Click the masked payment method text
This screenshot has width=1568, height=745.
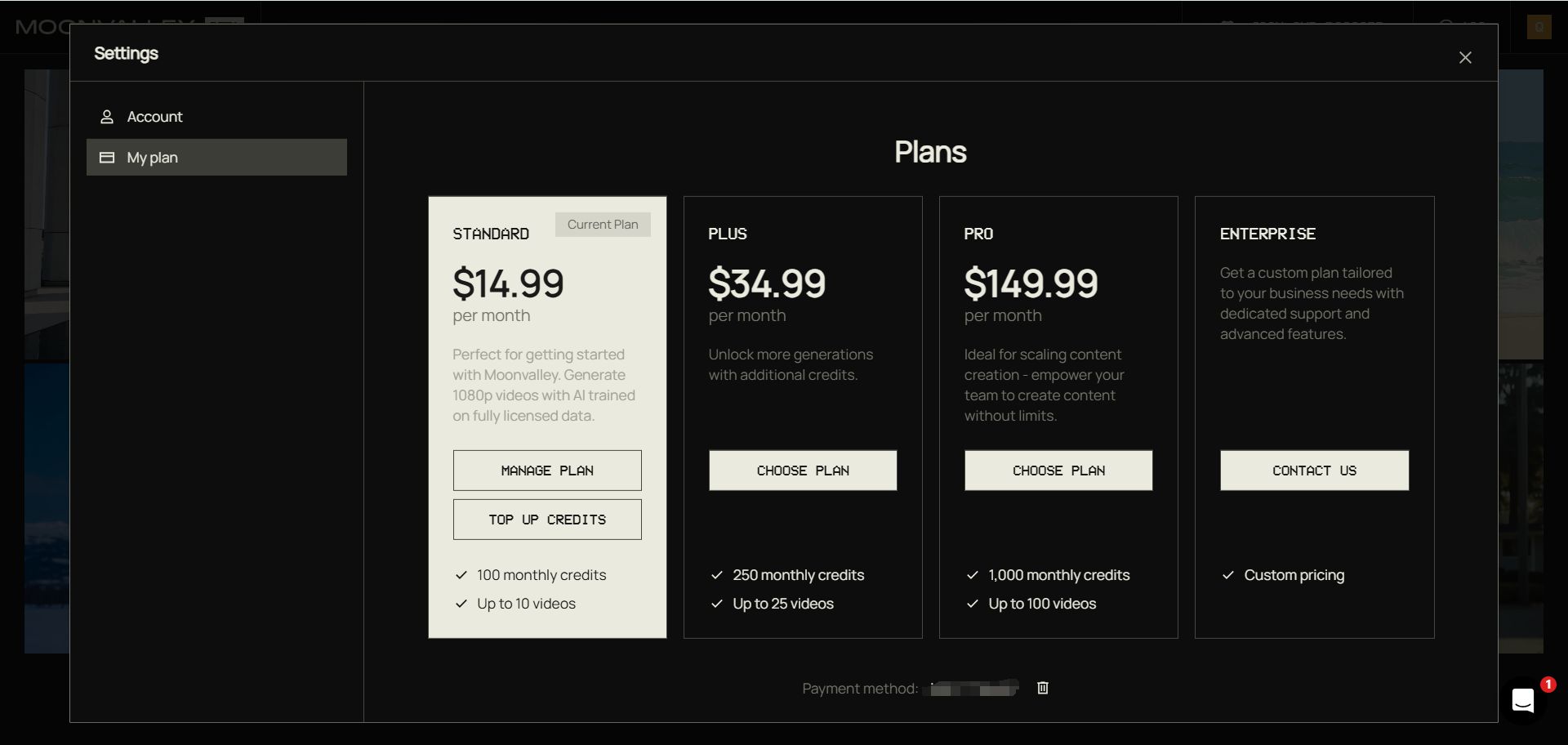pos(973,689)
